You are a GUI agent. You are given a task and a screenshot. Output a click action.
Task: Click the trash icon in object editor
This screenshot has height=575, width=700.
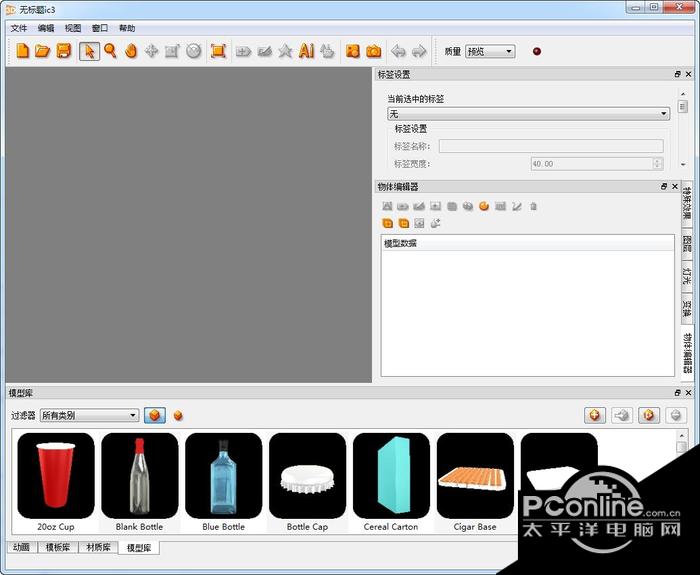[533, 206]
